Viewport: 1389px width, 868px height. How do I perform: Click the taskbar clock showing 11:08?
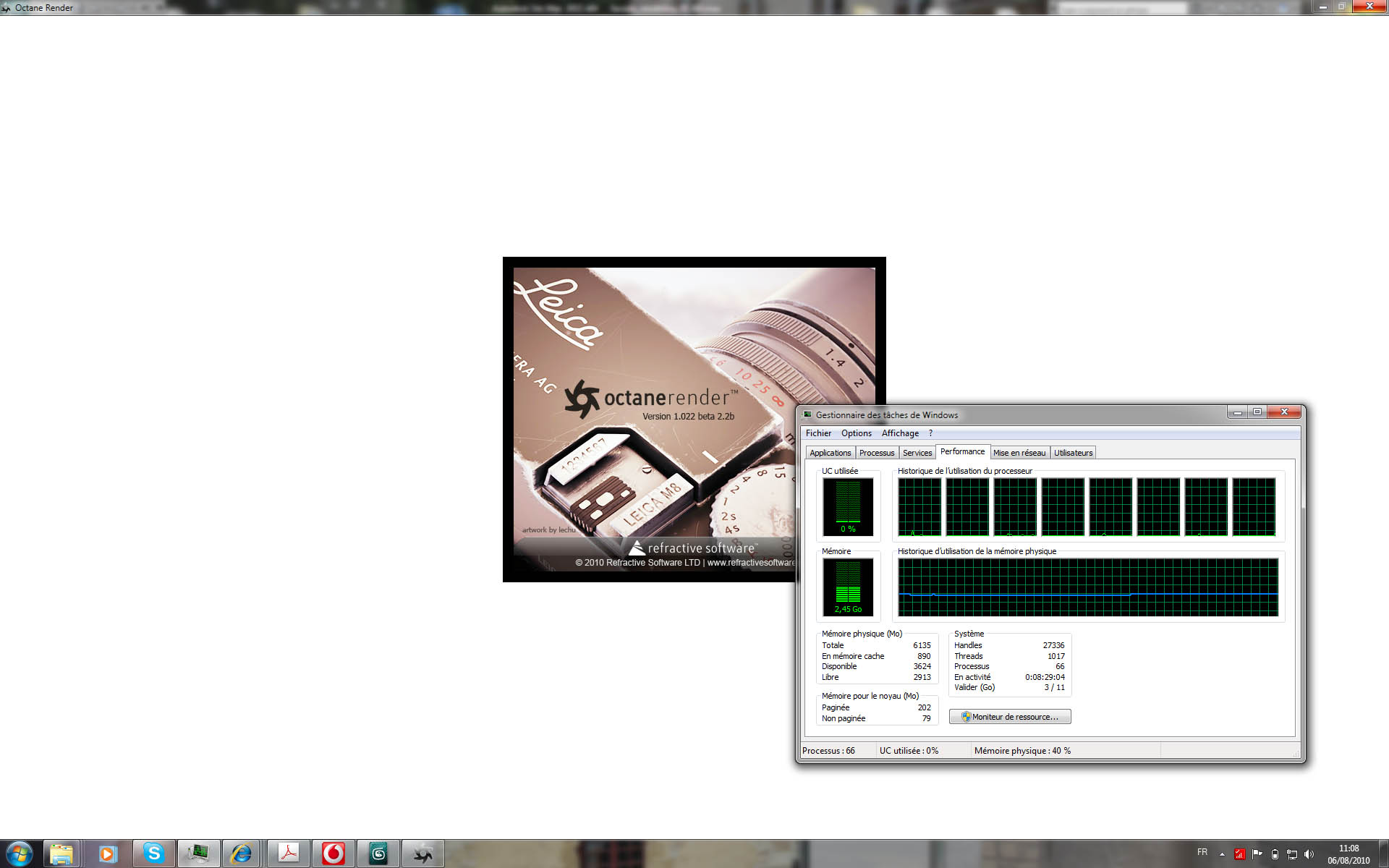tap(1348, 854)
